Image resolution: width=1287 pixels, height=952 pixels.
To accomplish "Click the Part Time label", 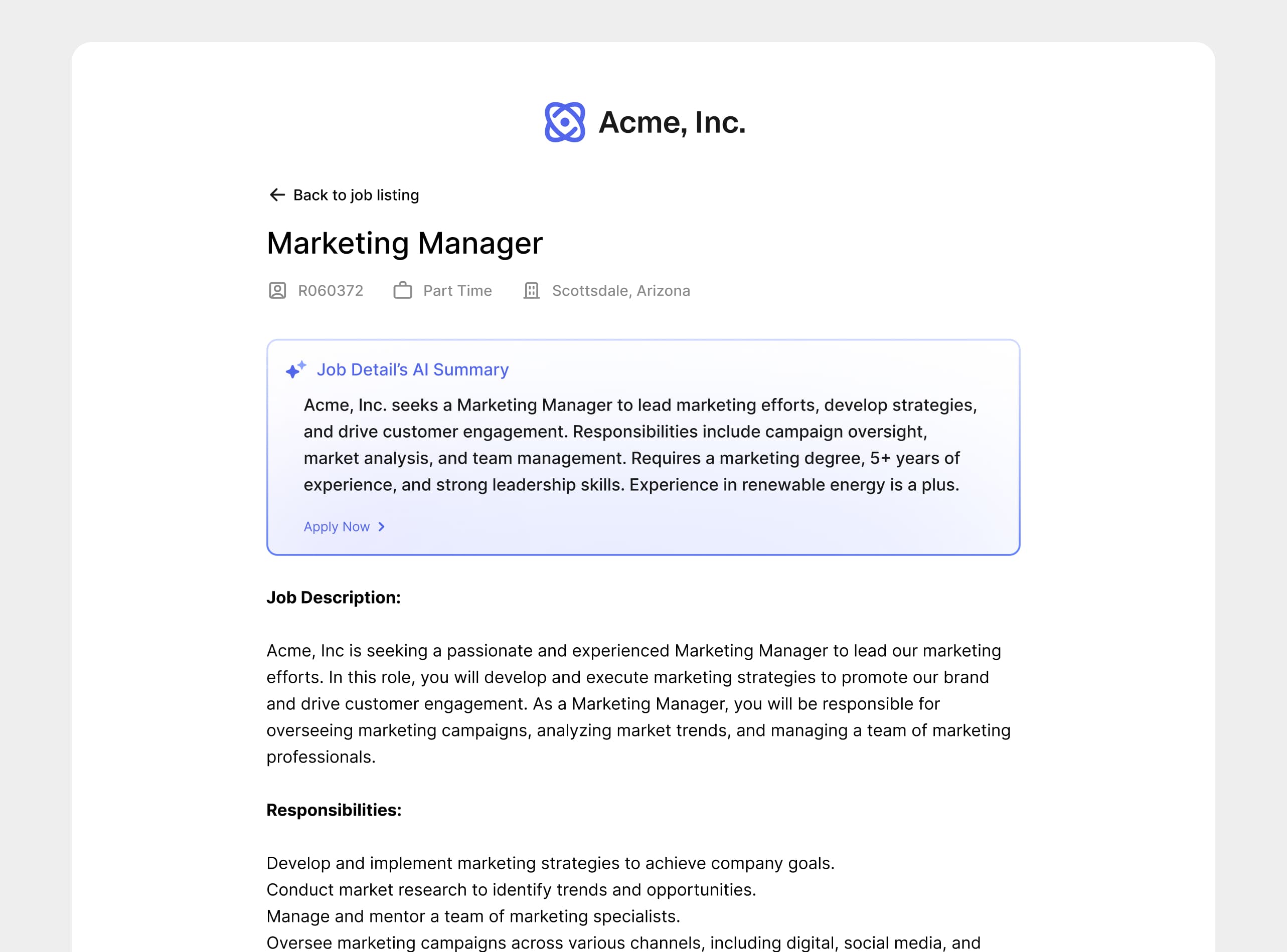I will coord(457,290).
